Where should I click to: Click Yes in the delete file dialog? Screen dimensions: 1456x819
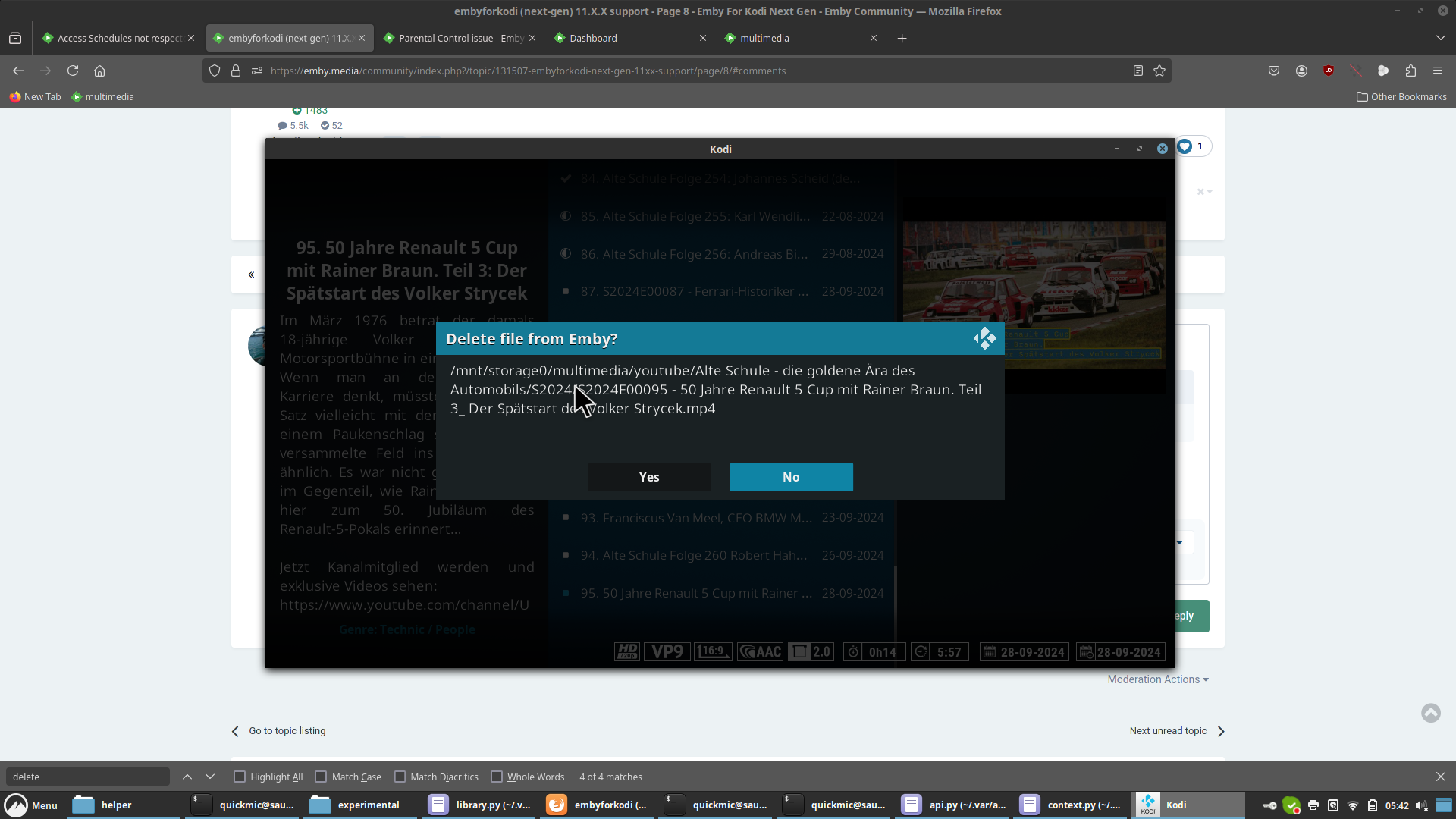tap(649, 477)
